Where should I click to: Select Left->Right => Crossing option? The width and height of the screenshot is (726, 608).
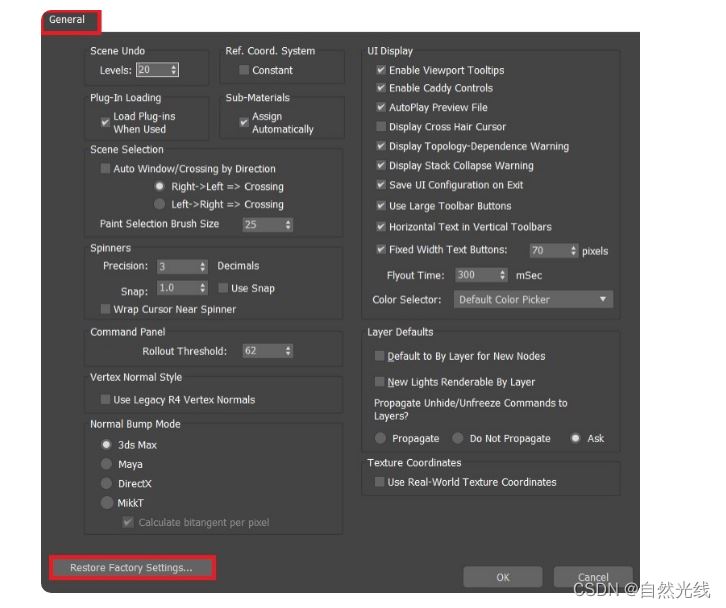[159, 204]
